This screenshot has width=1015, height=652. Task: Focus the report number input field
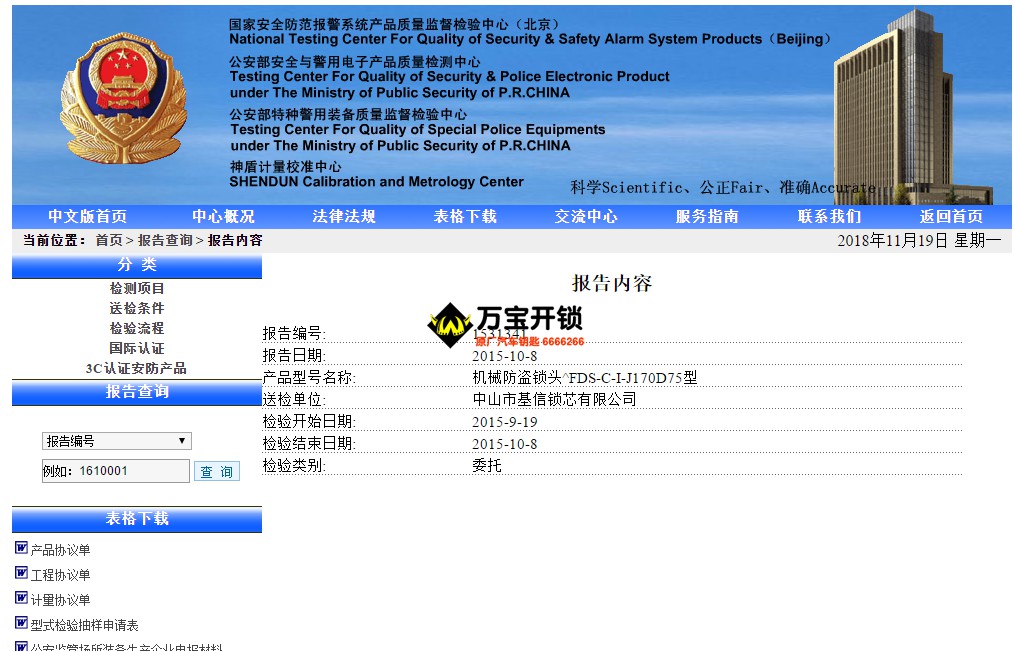tap(115, 471)
